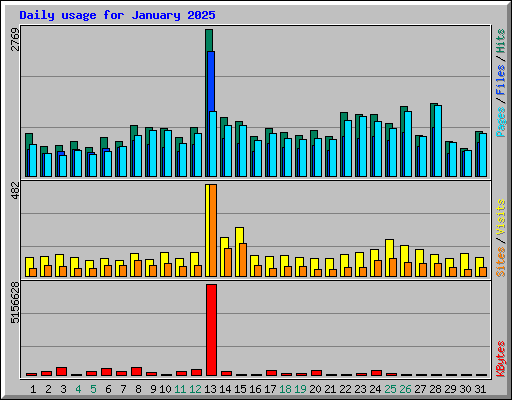Click day 4 weekend label
This screenshot has width=512, height=400.
[x=78, y=389]
